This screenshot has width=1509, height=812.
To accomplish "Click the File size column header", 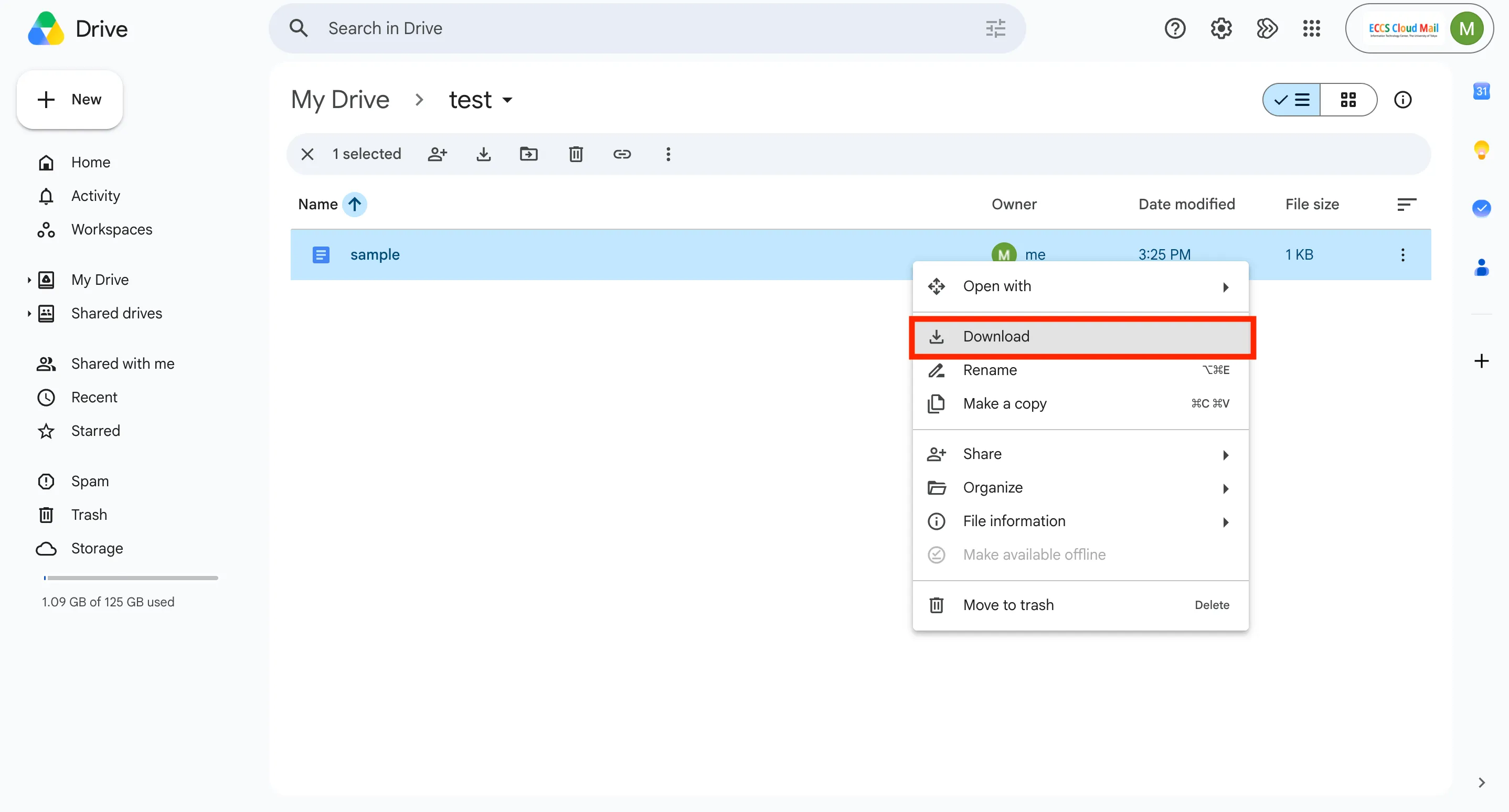I will (1312, 205).
